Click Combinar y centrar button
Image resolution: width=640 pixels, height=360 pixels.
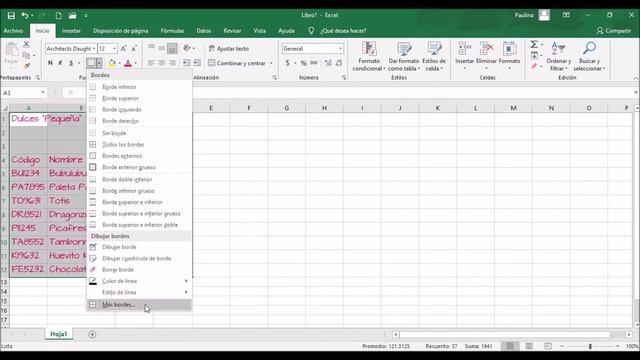(x=237, y=63)
